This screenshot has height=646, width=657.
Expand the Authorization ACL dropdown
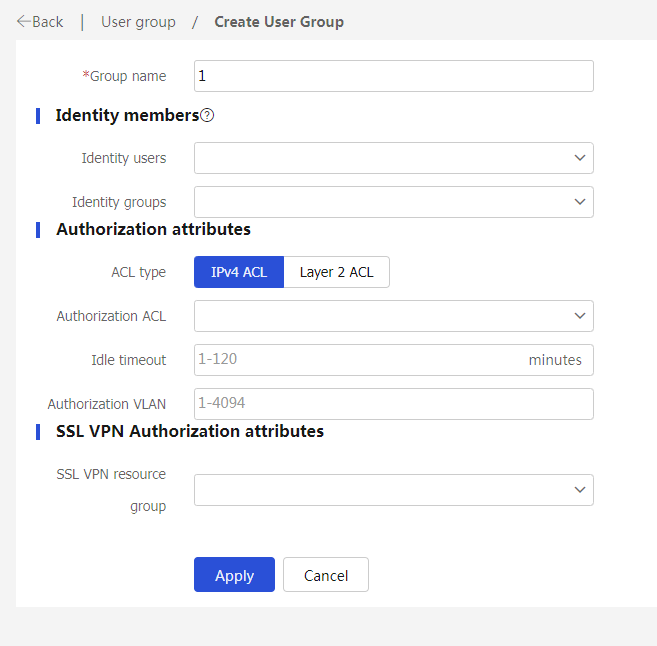(x=393, y=316)
